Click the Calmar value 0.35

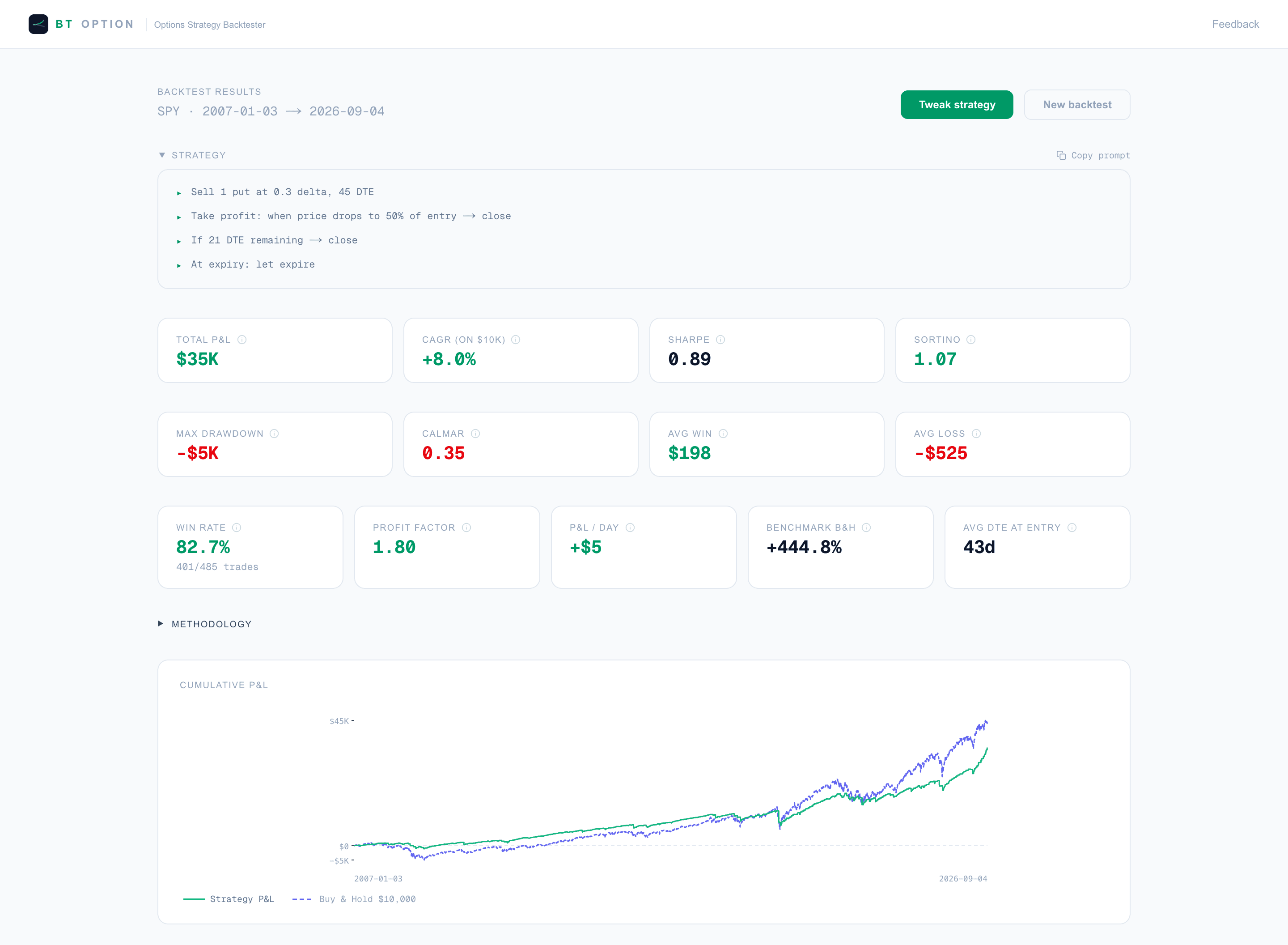tap(443, 454)
